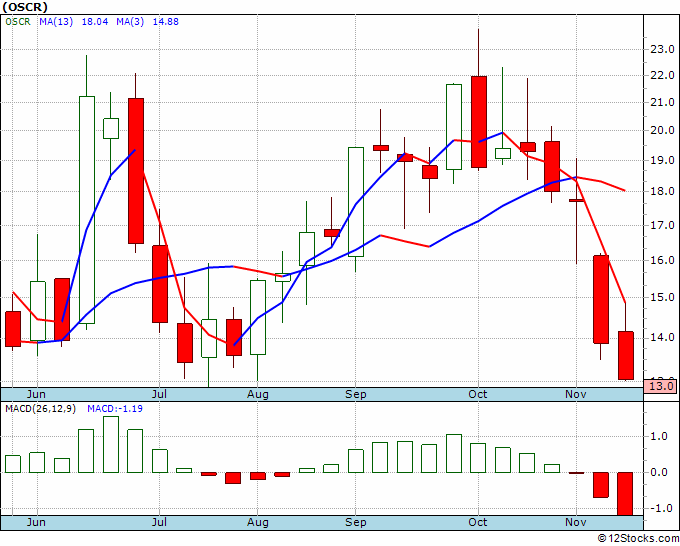
Task: Click the MA(13) legend label
Action: click(x=56, y=22)
